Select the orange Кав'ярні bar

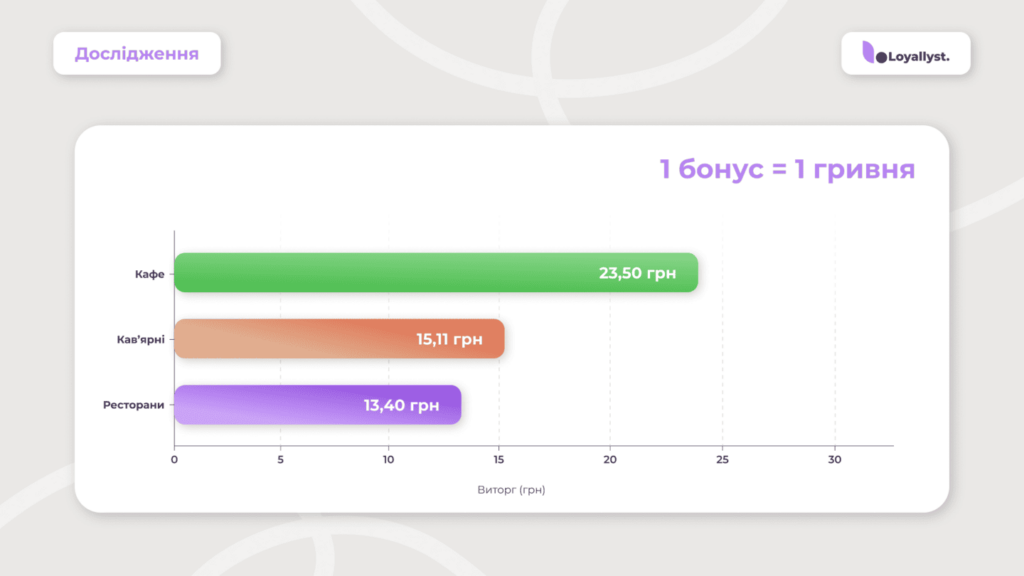tap(300, 339)
